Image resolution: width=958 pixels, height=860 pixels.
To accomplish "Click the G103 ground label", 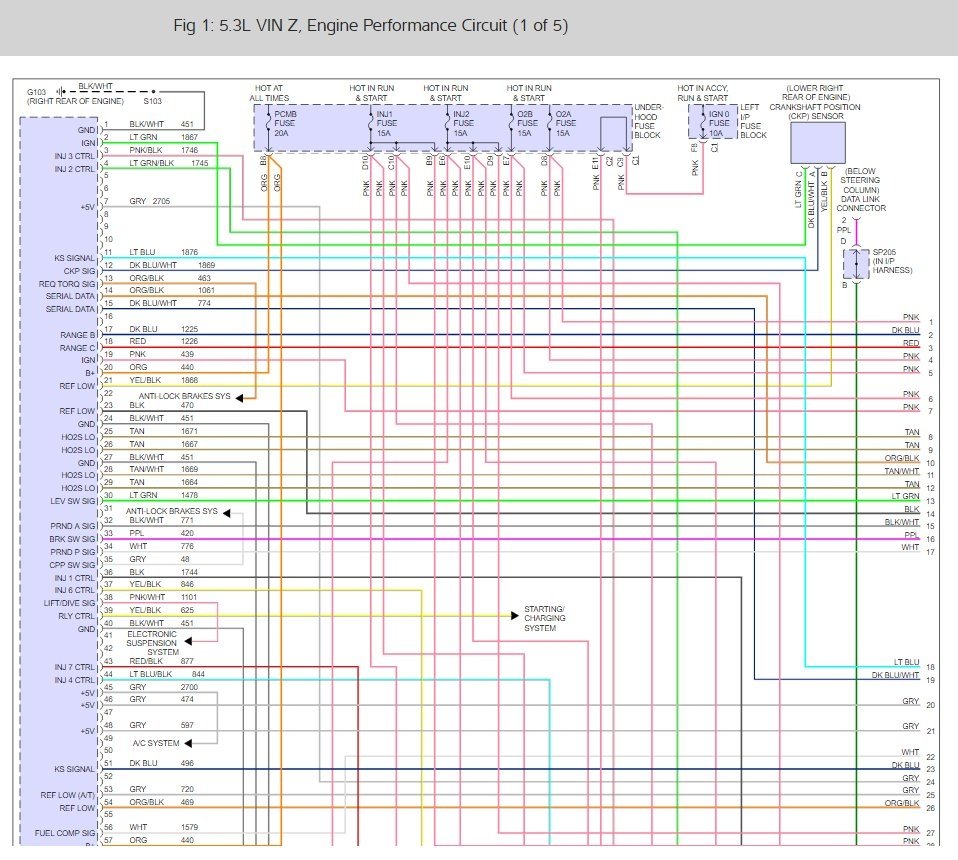I will [x=36, y=92].
